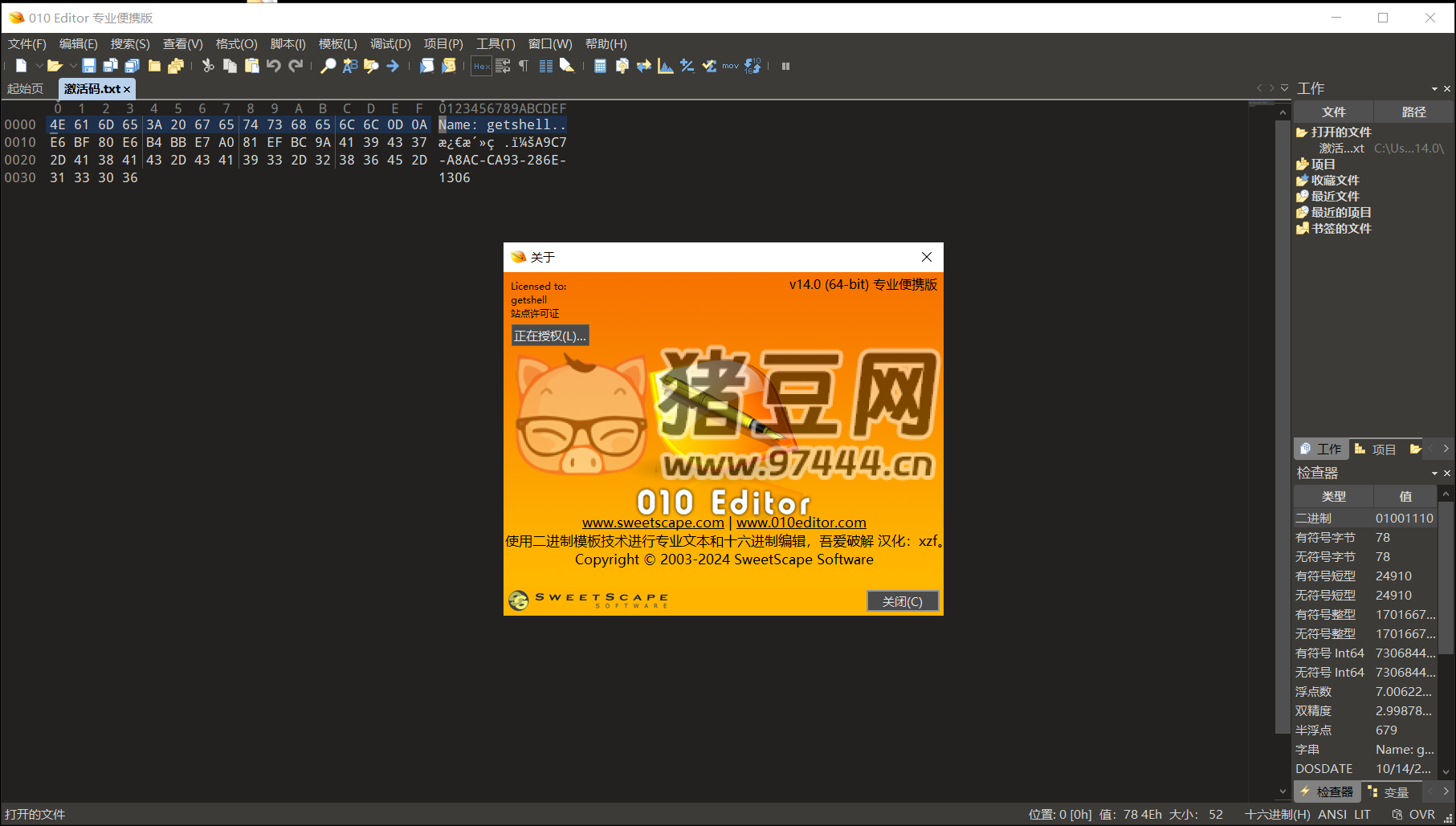
Task: Click the Cut scissors icon
Action: pyautogui.click(x=208, y=66)
